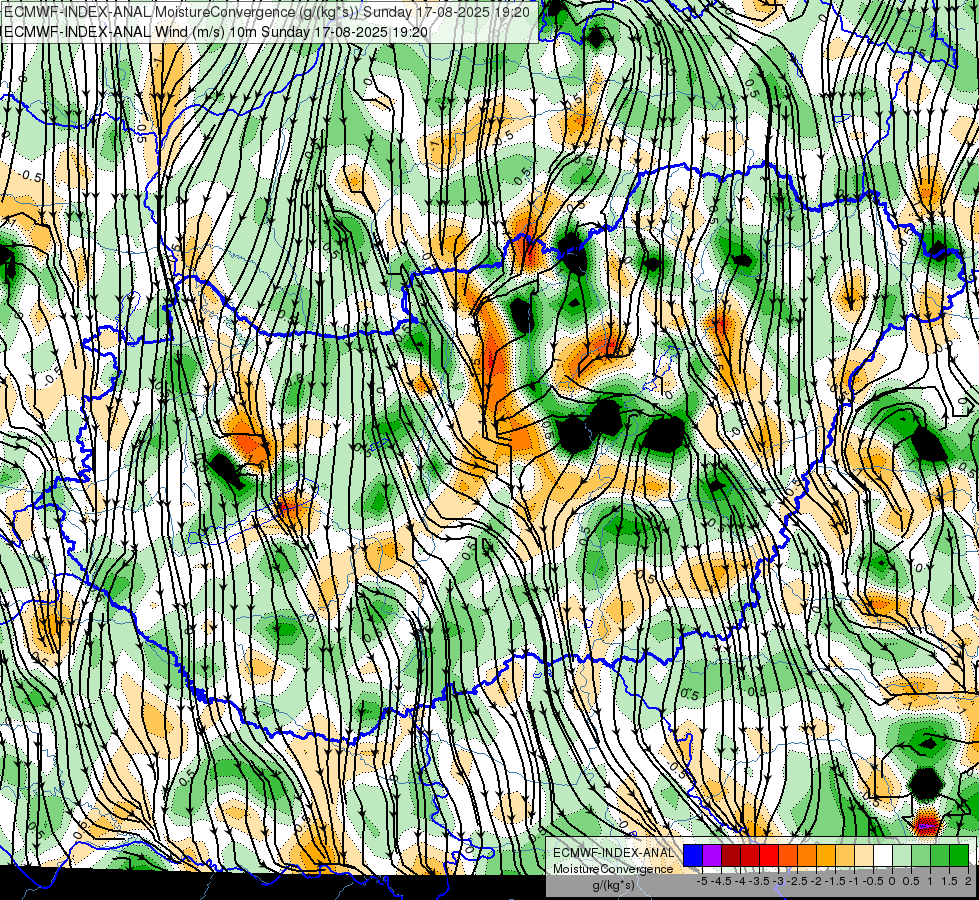
Task: Click the light green swatch between 0.5 and 1
Action: (x=921, y=856)
